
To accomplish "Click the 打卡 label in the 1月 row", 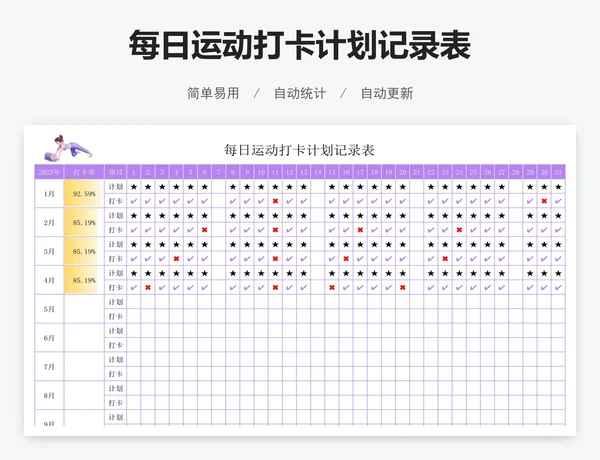I will click(116, 201).
